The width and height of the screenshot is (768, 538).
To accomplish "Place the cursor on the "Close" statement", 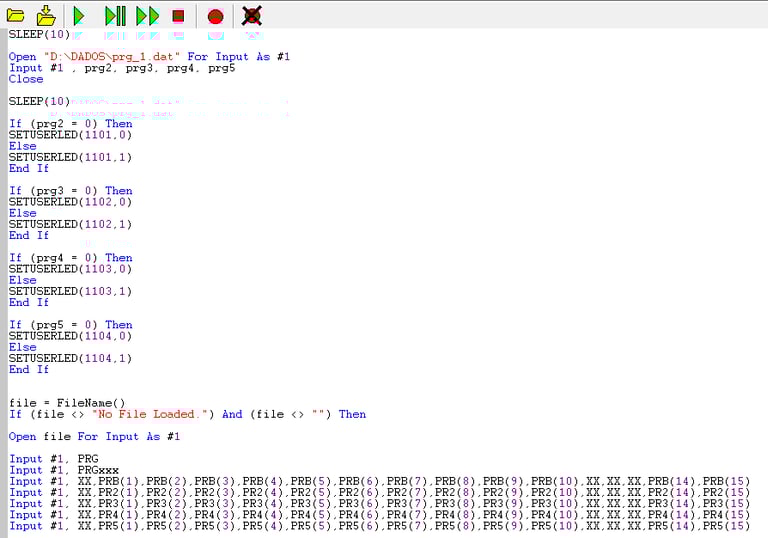I will pyautogui.click(x=26, y=79).
